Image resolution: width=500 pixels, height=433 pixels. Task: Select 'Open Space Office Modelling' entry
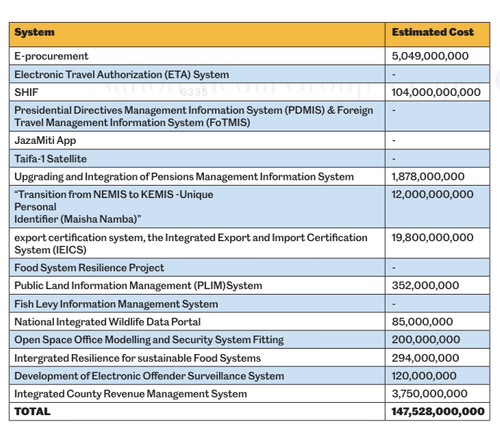point(149,340)
